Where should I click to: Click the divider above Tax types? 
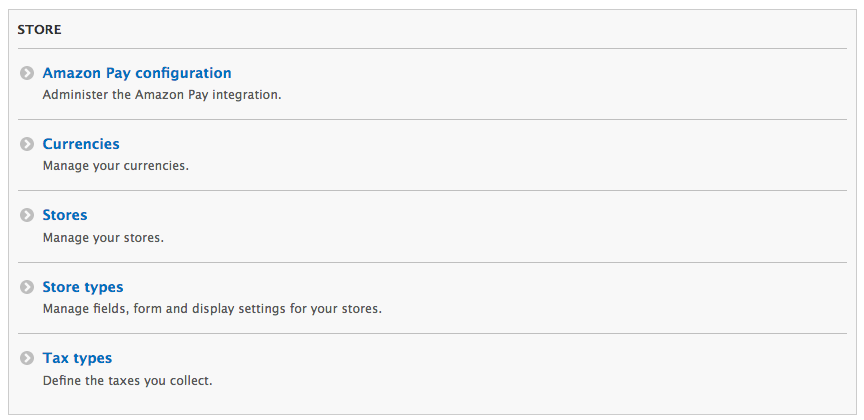click(x=432, y=334)
